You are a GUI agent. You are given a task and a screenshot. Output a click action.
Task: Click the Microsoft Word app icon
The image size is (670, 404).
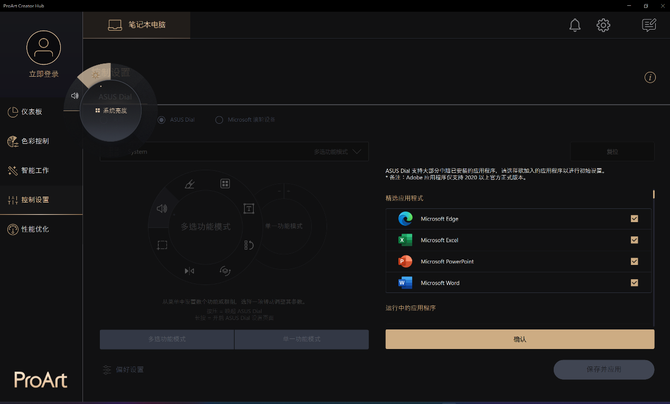click(405, 283)
